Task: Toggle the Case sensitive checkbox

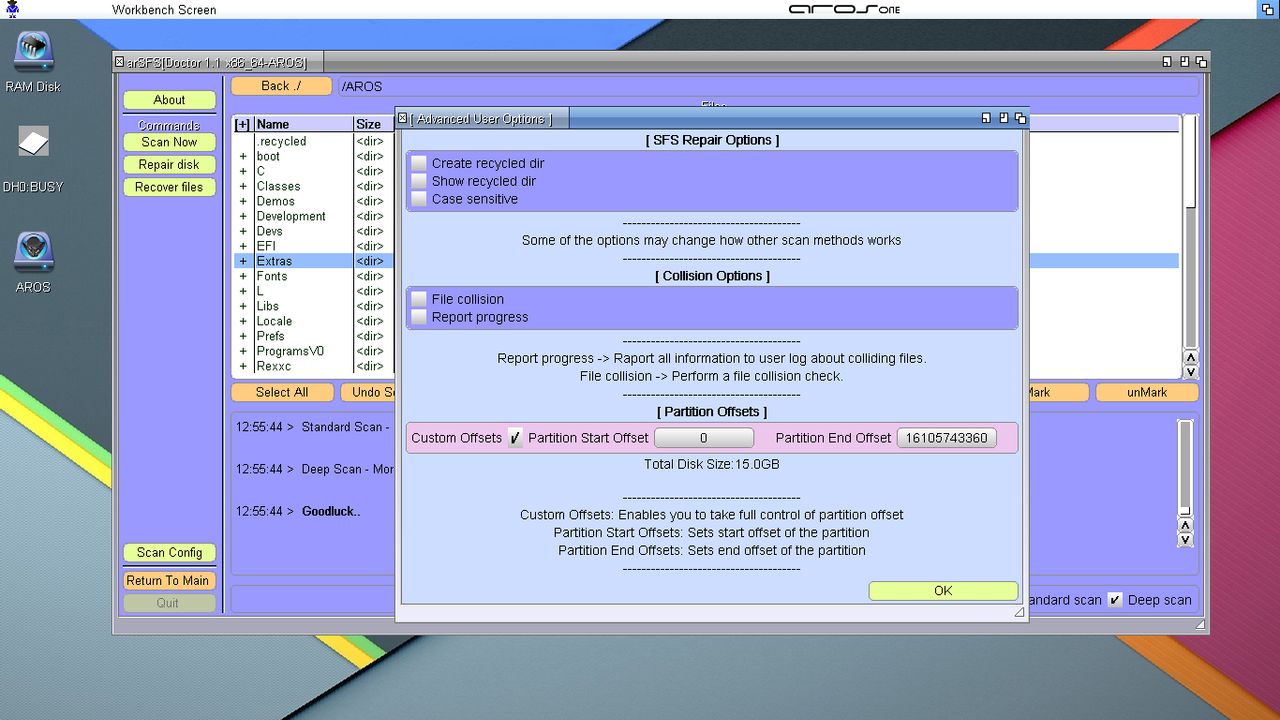Action: click(x=419, y=199)
